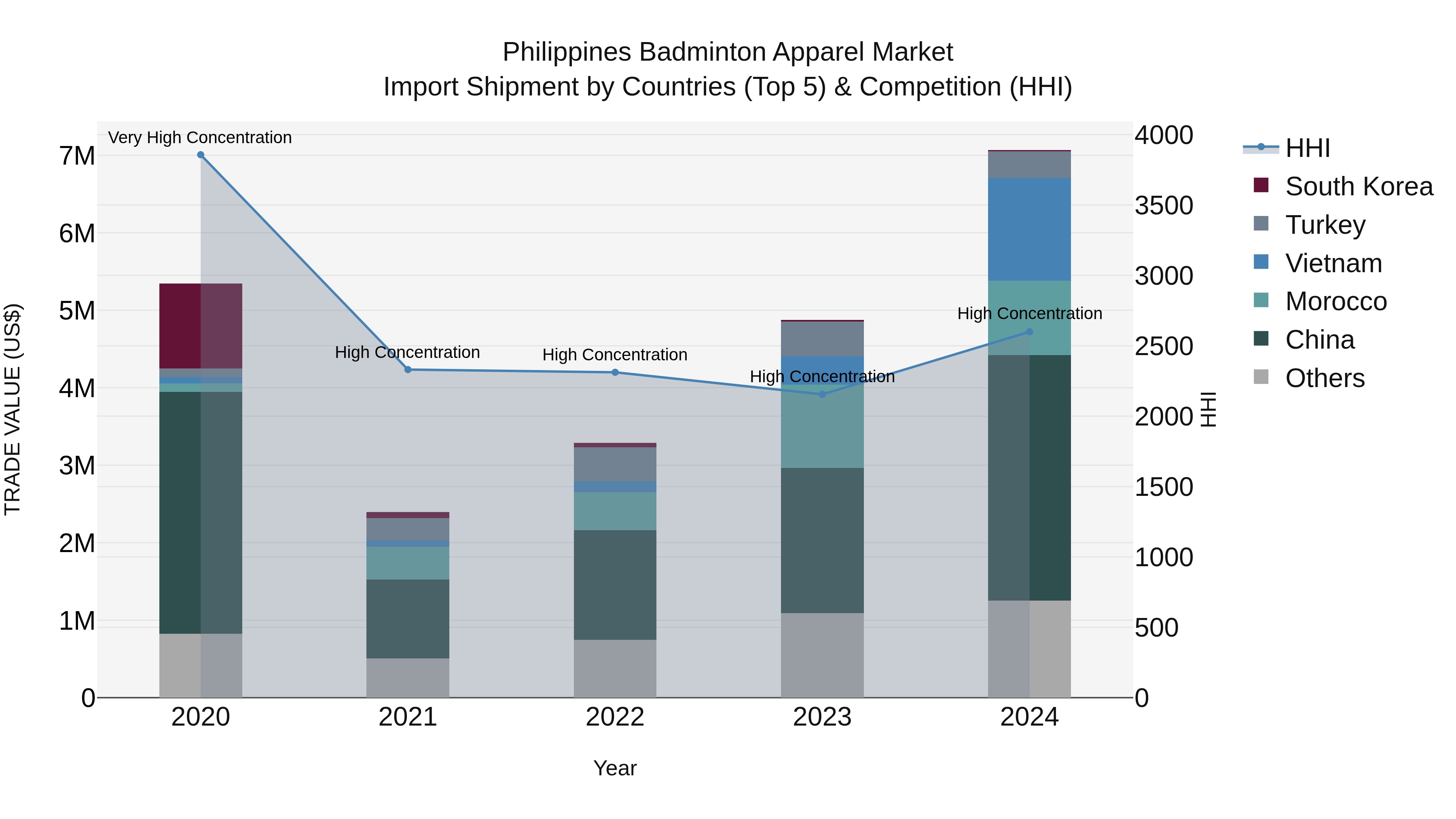Image resolution: width=1456 pixels, height=819 pixels.
Task: Toggle Morocco legend entry
Action: click(x=1320, y=301)
